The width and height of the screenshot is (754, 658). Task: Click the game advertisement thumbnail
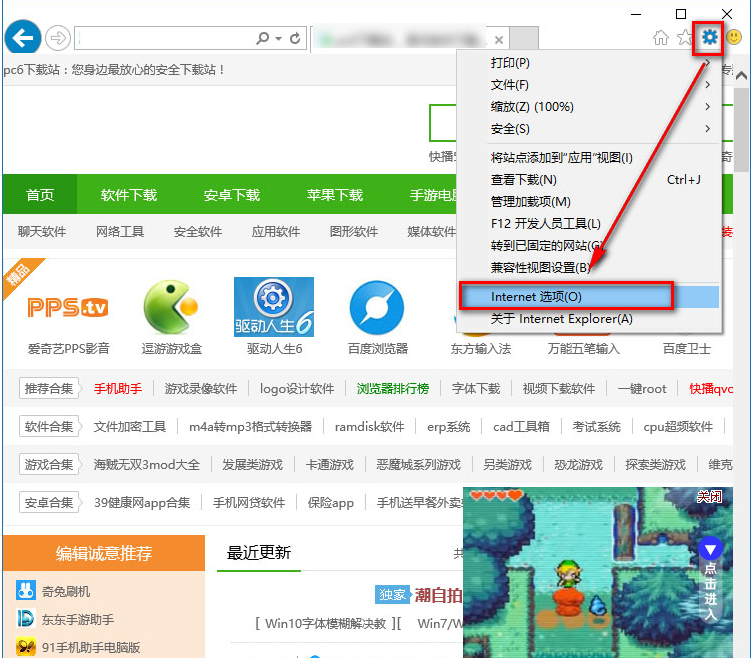(598, 572)
